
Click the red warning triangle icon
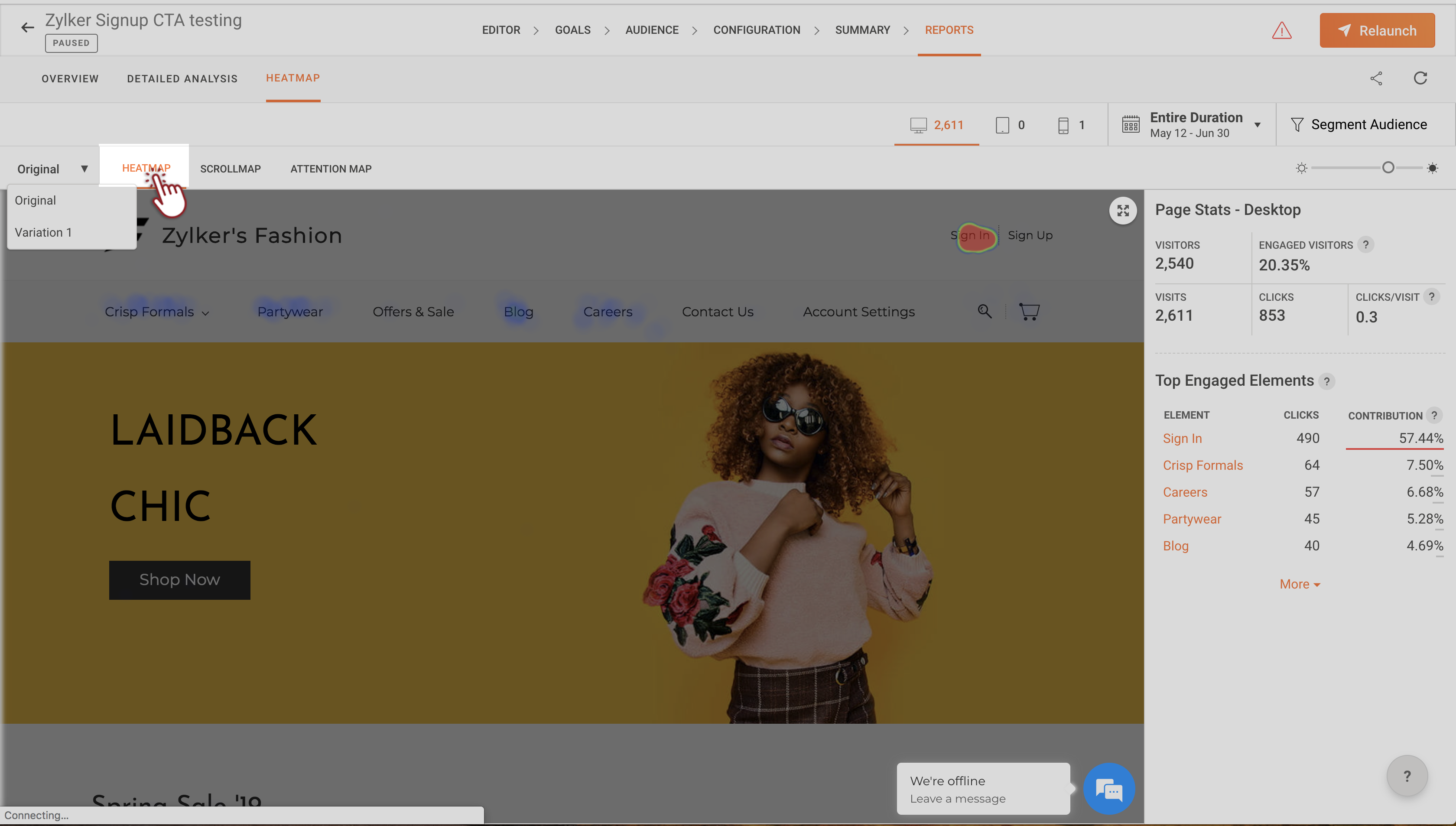[x=1281, y=31]
